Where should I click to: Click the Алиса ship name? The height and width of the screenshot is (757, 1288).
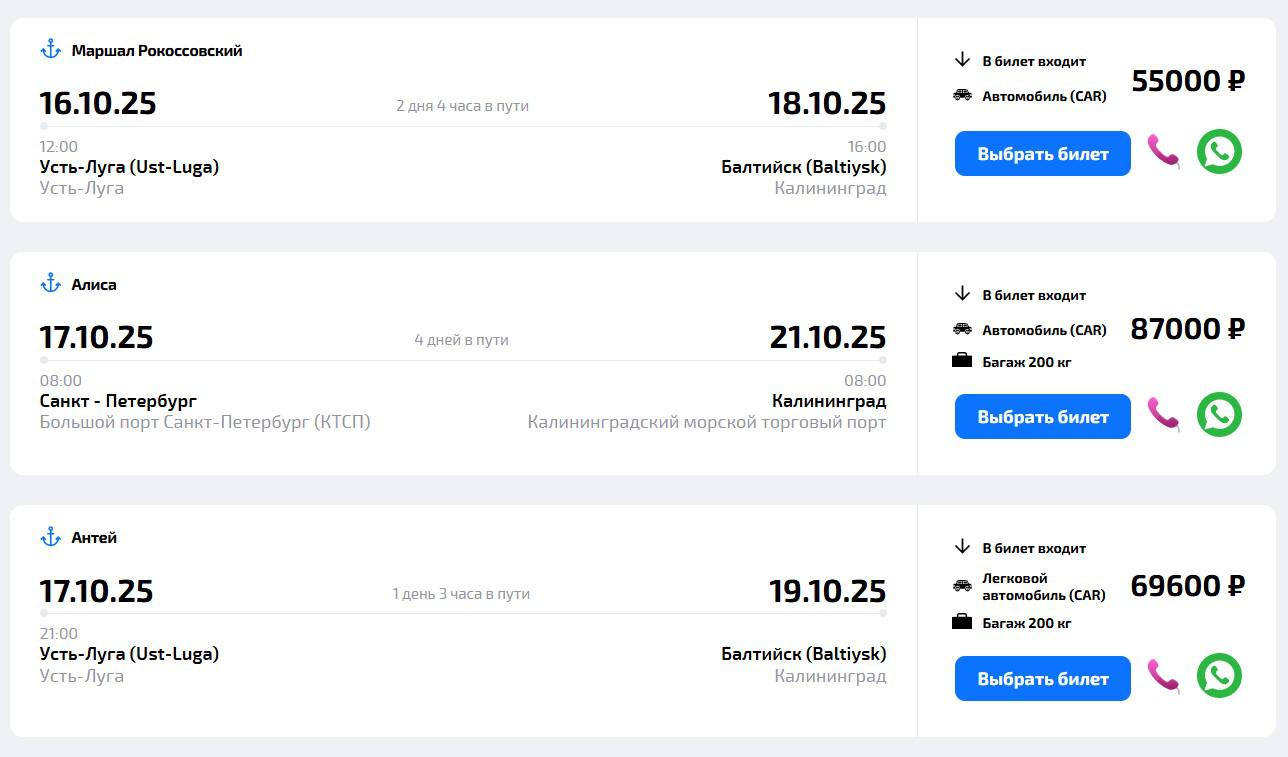tap(94, 285)
